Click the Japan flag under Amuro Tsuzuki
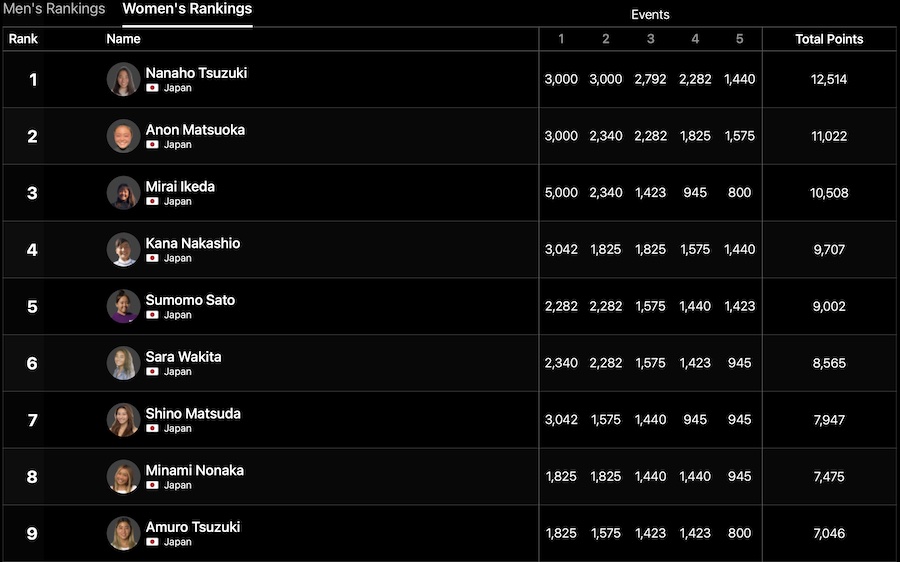This screenshot has width=900, height=562. coord(153,542)
